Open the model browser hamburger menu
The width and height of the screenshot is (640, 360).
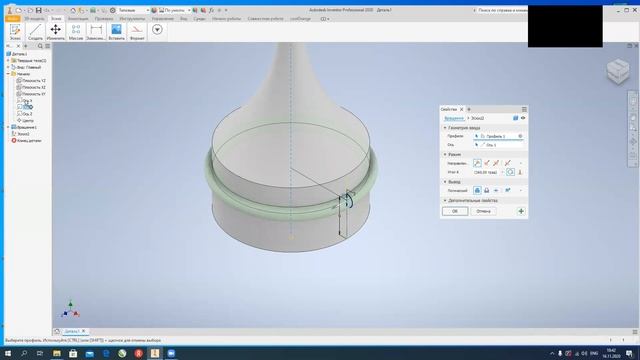click(x=48, y=46)
